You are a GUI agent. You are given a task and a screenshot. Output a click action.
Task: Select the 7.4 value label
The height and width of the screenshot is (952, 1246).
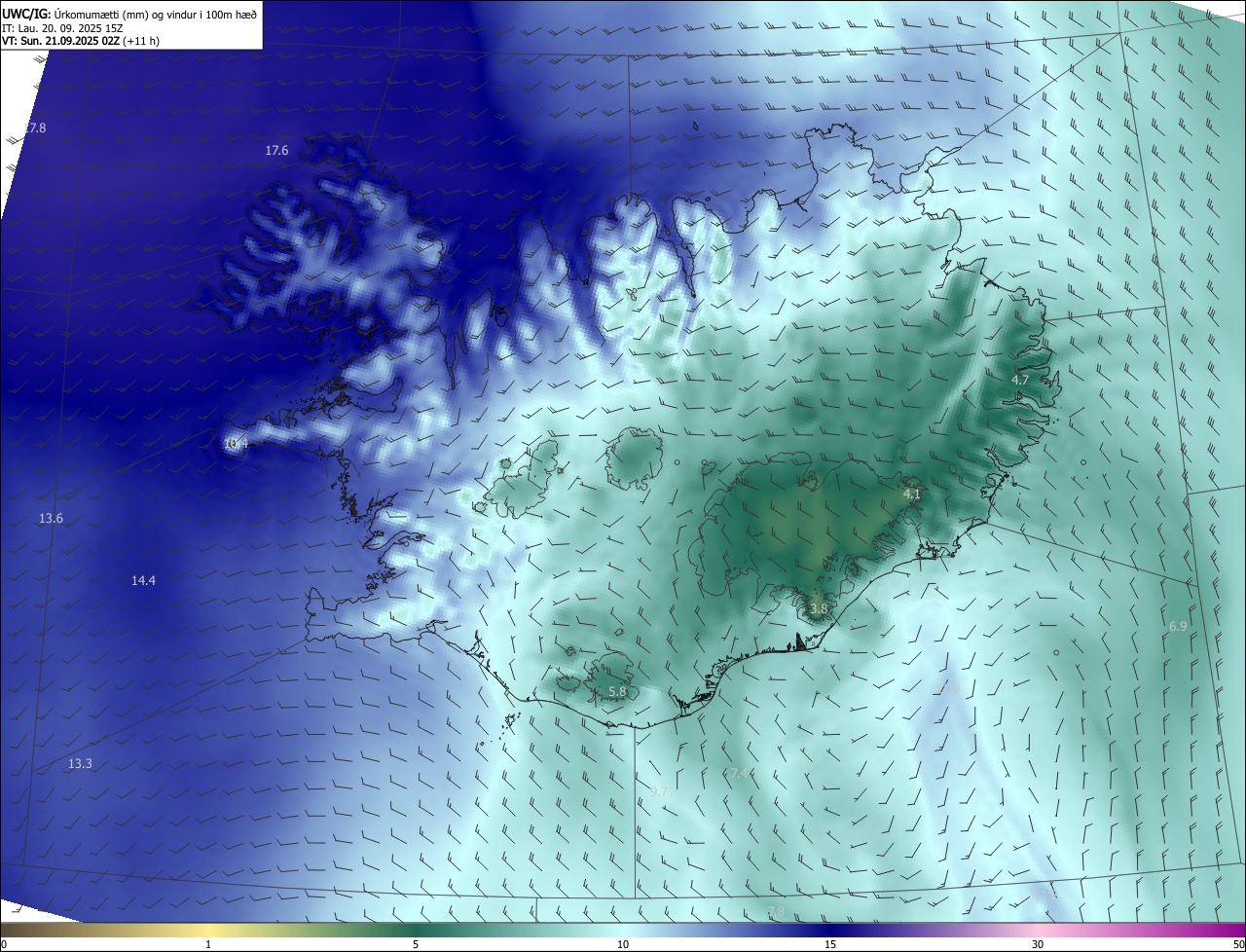740,773
